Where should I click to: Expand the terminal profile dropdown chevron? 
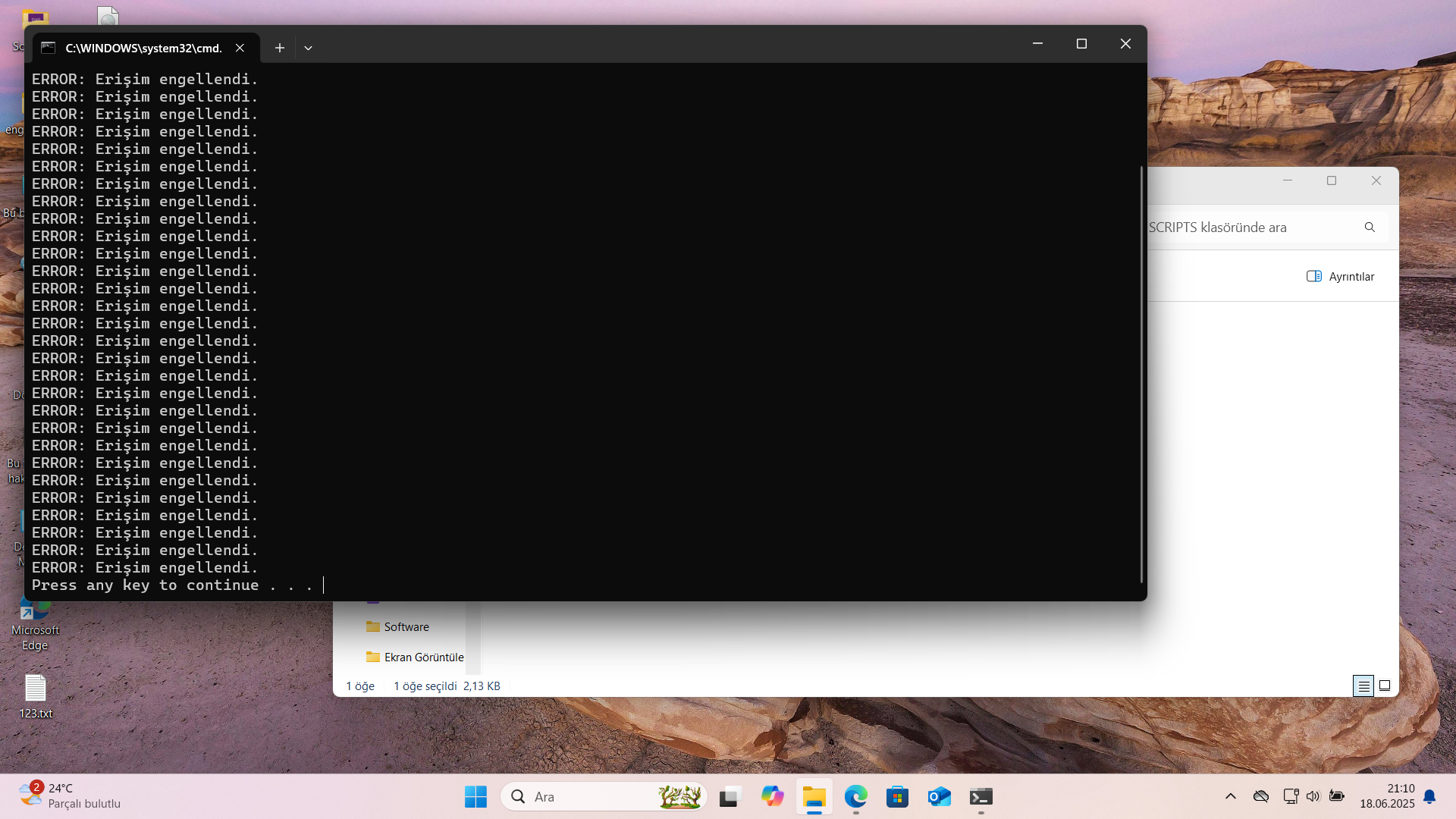pyautogui.click(x=308, y=48)
